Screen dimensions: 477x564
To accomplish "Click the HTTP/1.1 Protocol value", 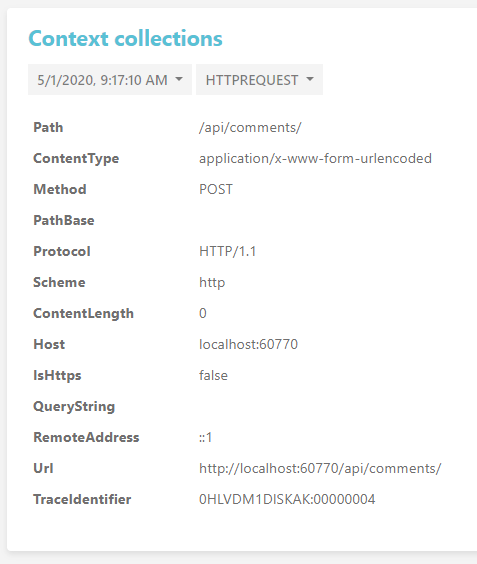I will pos(227,251).
